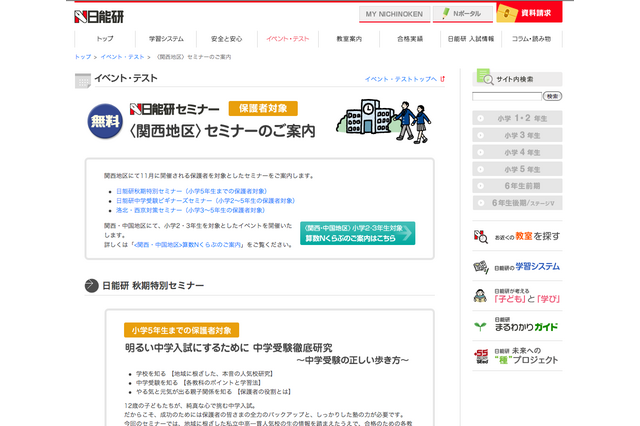Click the 教室を探す magnifier icon
Viewport: 640px width, 426px height.
(481, 236)
